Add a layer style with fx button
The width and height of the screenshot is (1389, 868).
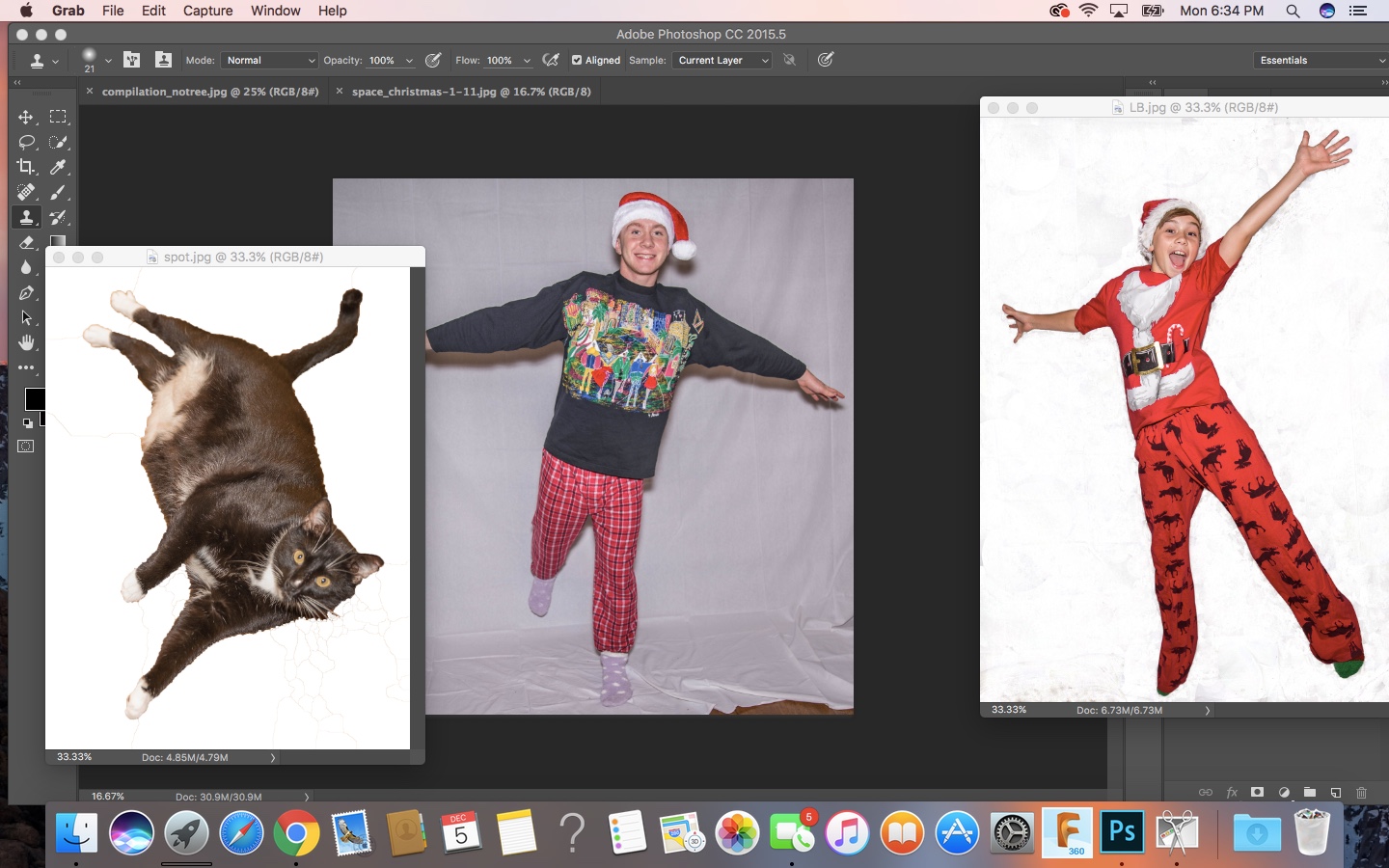[1232, 793]
